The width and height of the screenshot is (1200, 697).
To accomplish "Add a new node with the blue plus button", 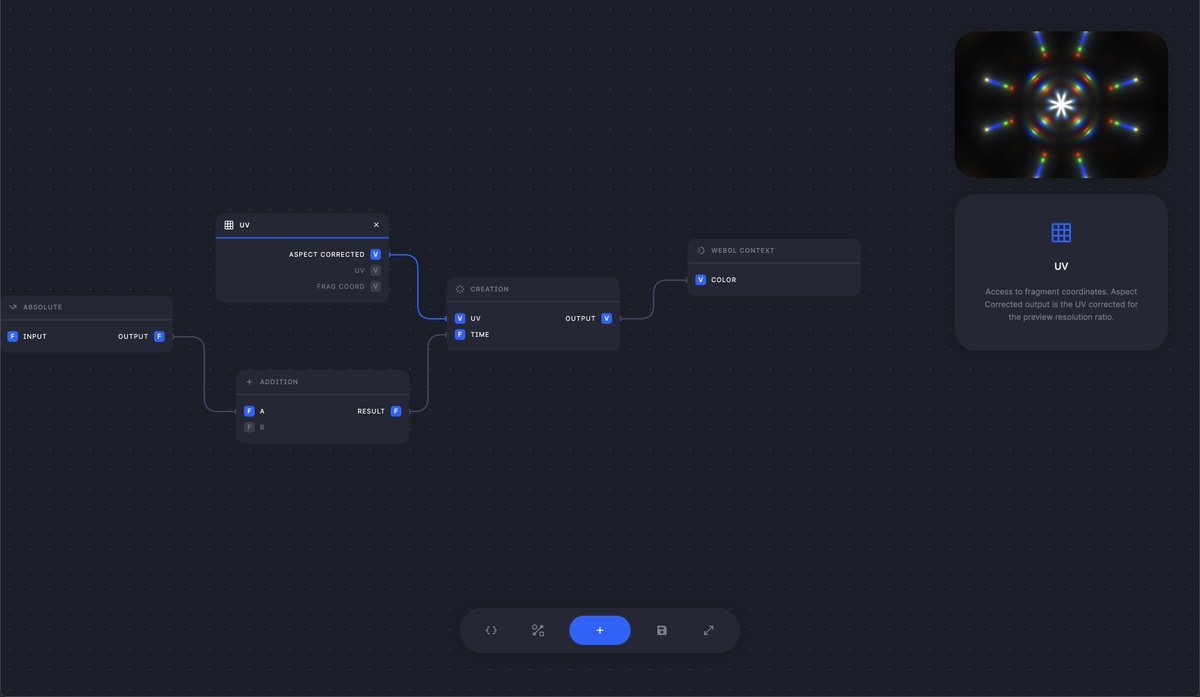I will [x=600, y=630].
